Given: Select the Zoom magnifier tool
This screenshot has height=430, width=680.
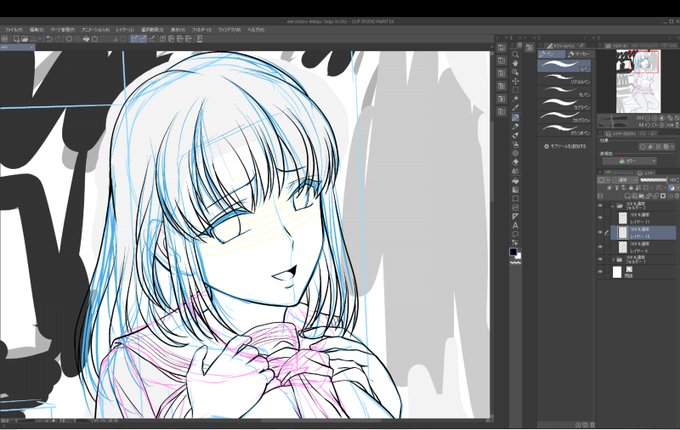Looking at the screenshot, I should pyautogui.click(x=515, y=55).
